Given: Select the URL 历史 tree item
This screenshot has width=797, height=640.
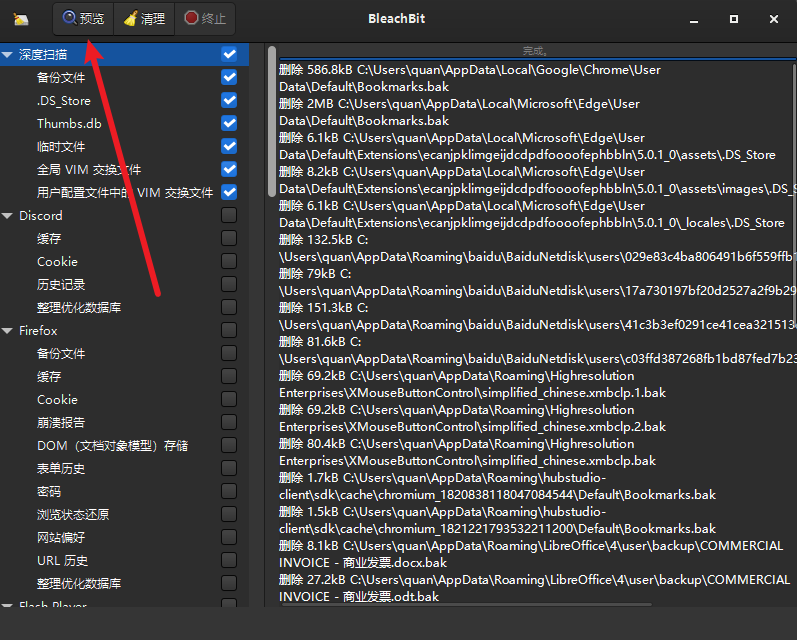Looking at the screenshot, I should [63, 561].
